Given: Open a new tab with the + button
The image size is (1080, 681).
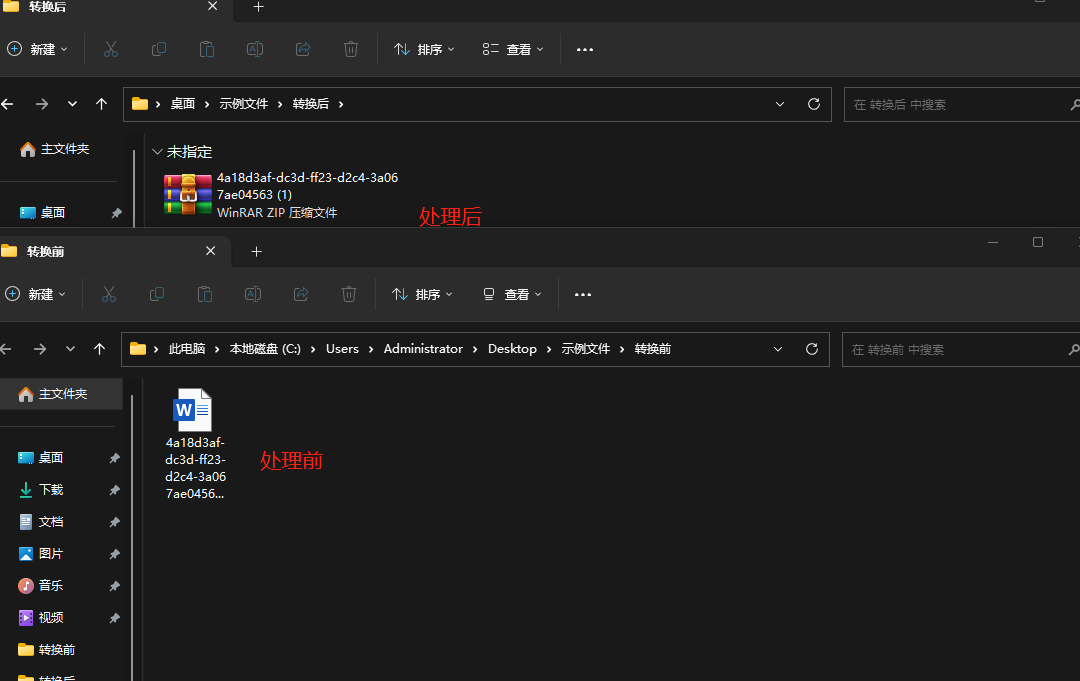Looking at the screenshot, I should tap(256, 251).
